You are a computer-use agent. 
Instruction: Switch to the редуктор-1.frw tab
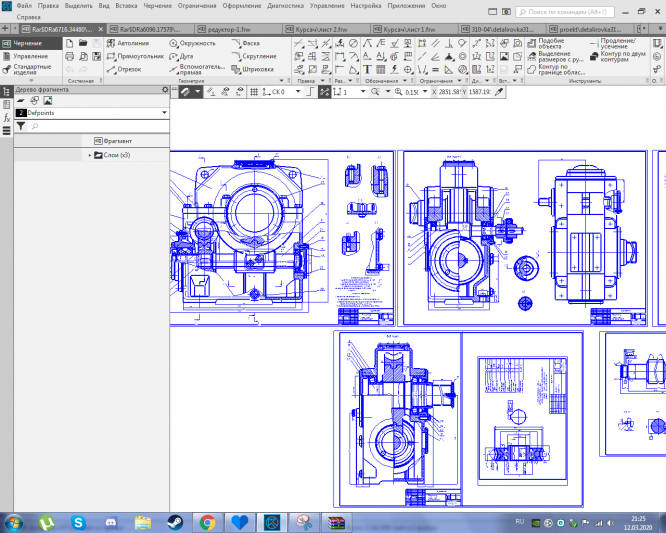point(228,30)
